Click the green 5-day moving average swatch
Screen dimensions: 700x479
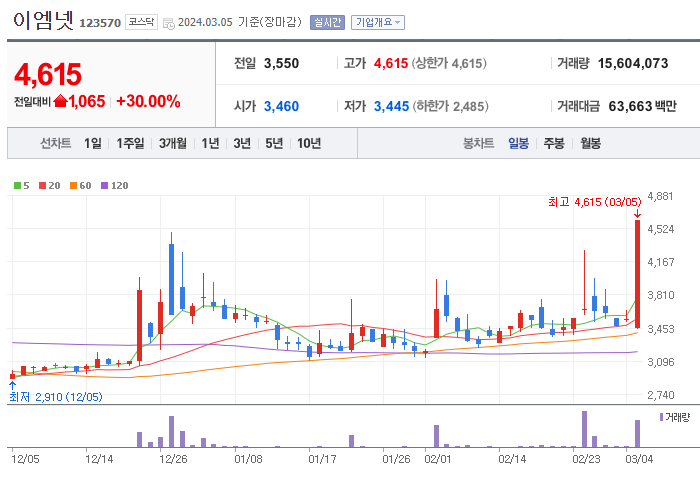(x=17, y=186)
